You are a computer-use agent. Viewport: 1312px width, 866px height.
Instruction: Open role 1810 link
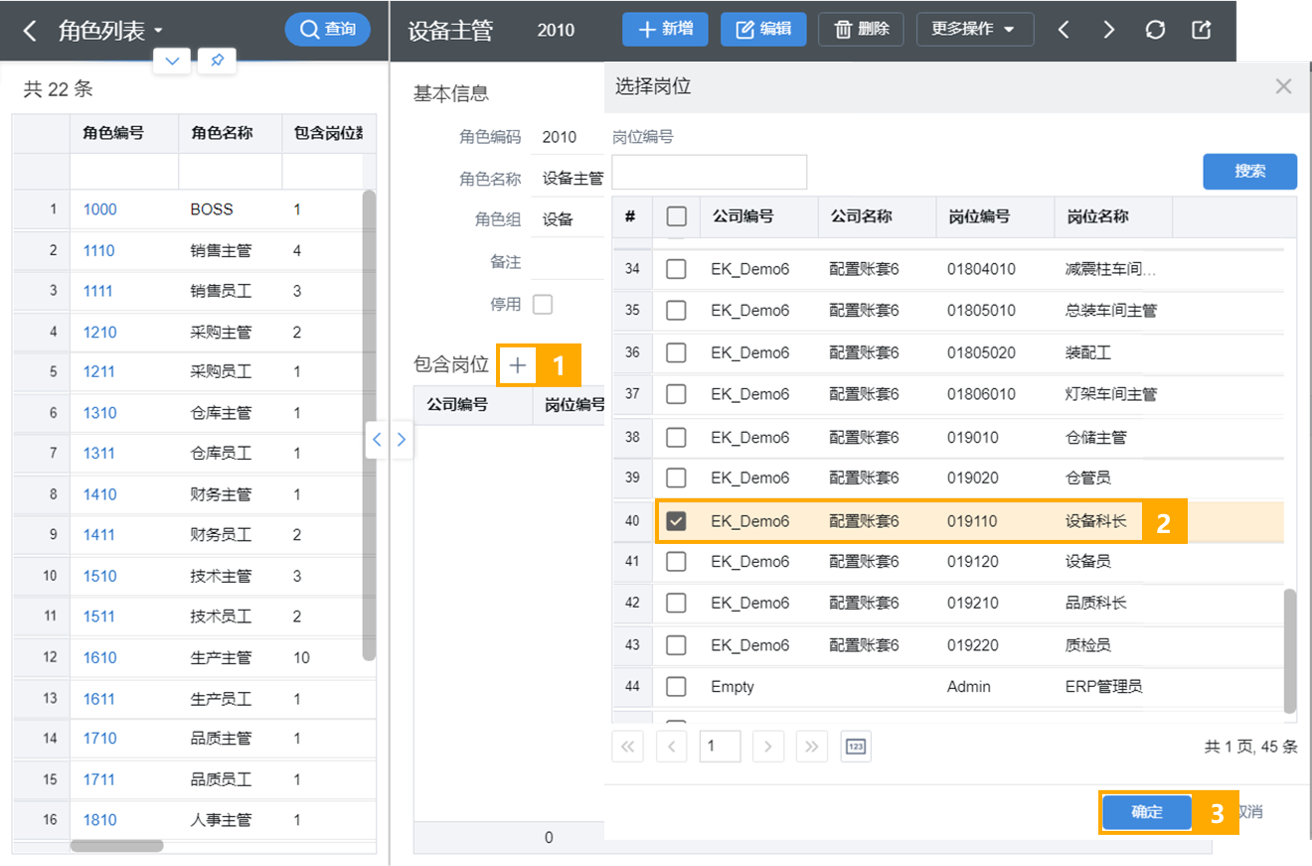(x=100, y=820)
